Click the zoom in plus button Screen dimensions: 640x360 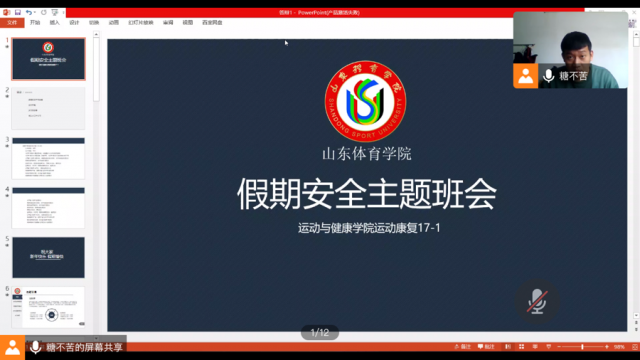click(x=607, y=347)
